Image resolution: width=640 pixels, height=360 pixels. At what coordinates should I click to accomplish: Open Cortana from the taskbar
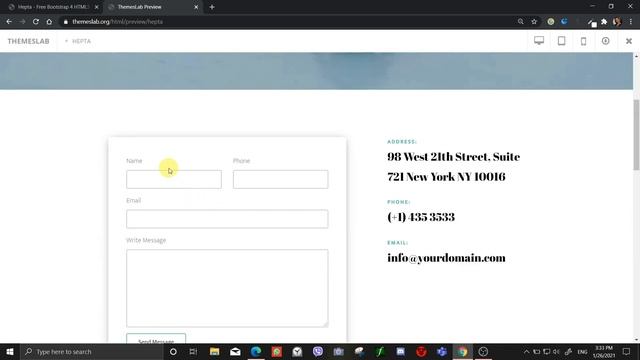[173, 351]
